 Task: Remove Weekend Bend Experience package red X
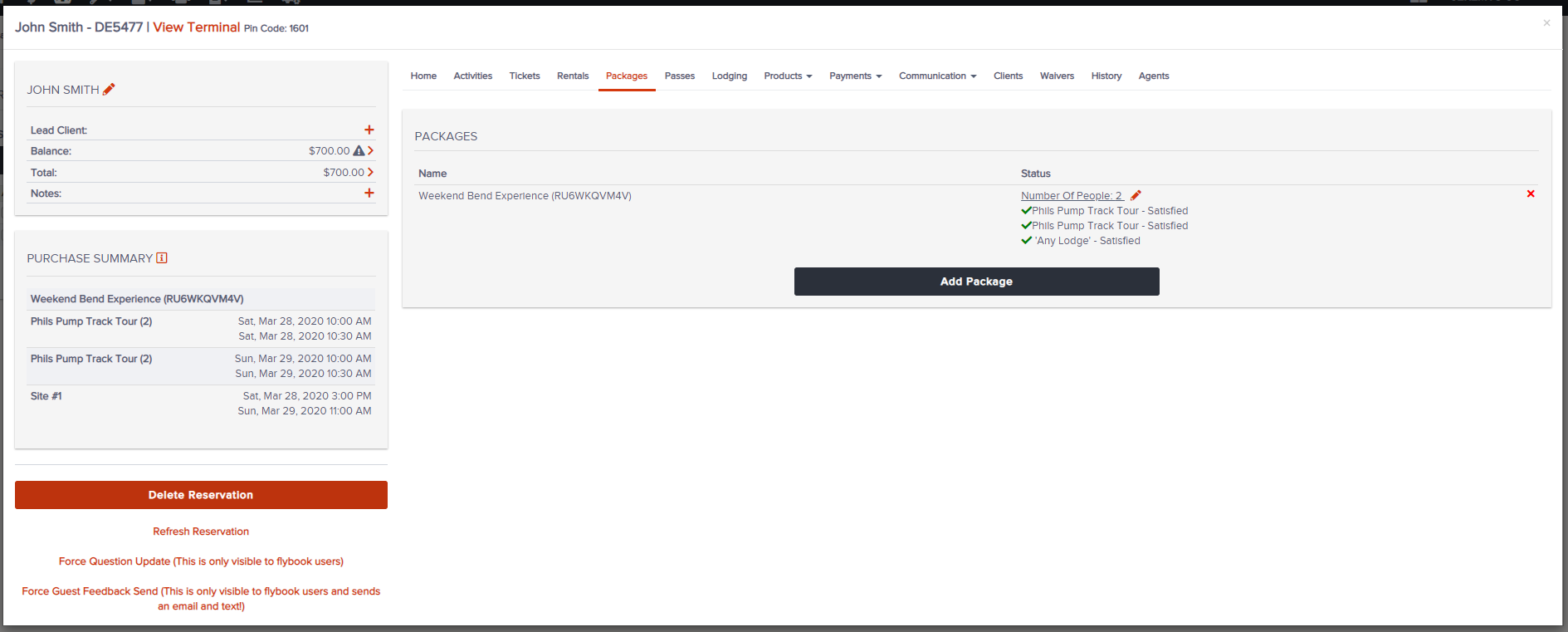pyautogui.click(x=1531, y=194)
